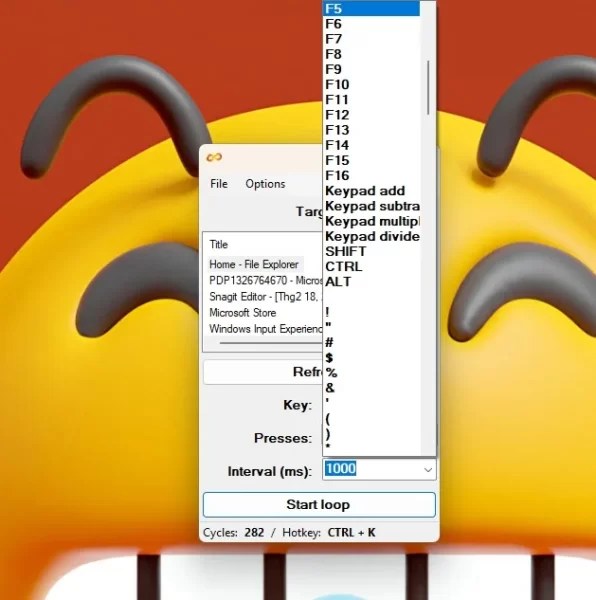The width and height of the screenshot is (596, 600).
Task: Click the key list vertical scrollbar thumb
Action: point(428,87)
